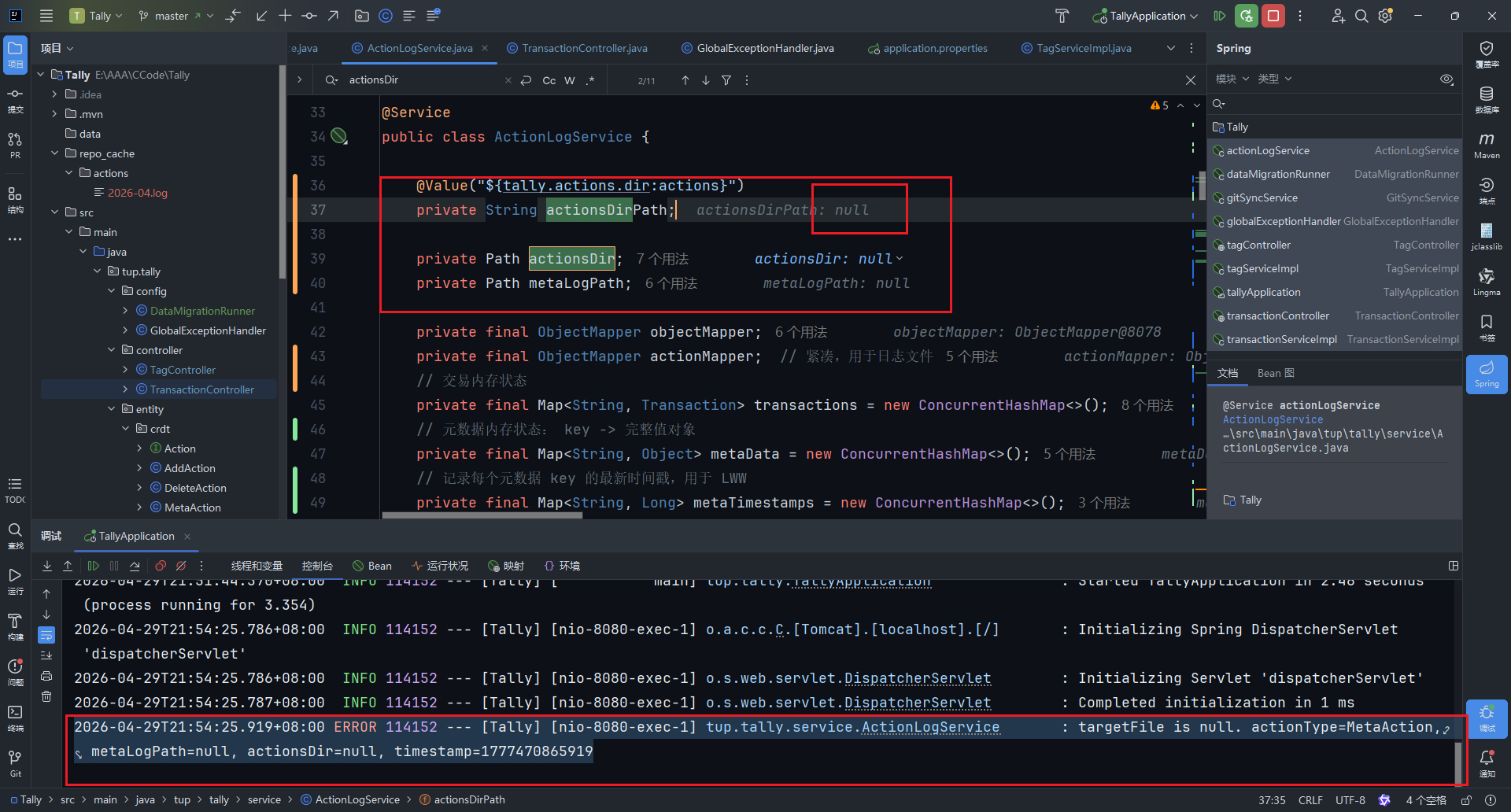Open the Maven tool window

1487,146
